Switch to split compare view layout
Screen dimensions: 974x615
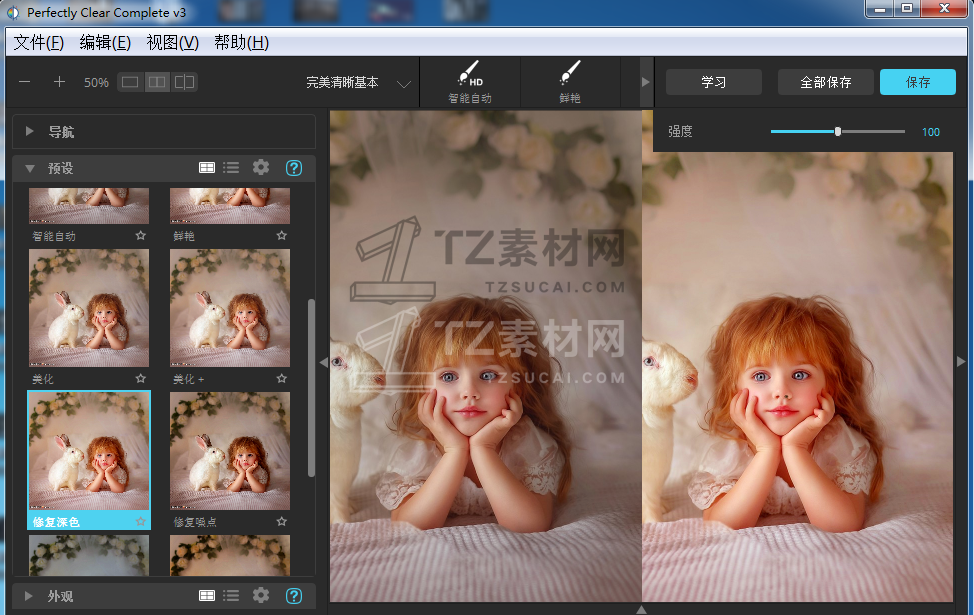tap(184, 82)
